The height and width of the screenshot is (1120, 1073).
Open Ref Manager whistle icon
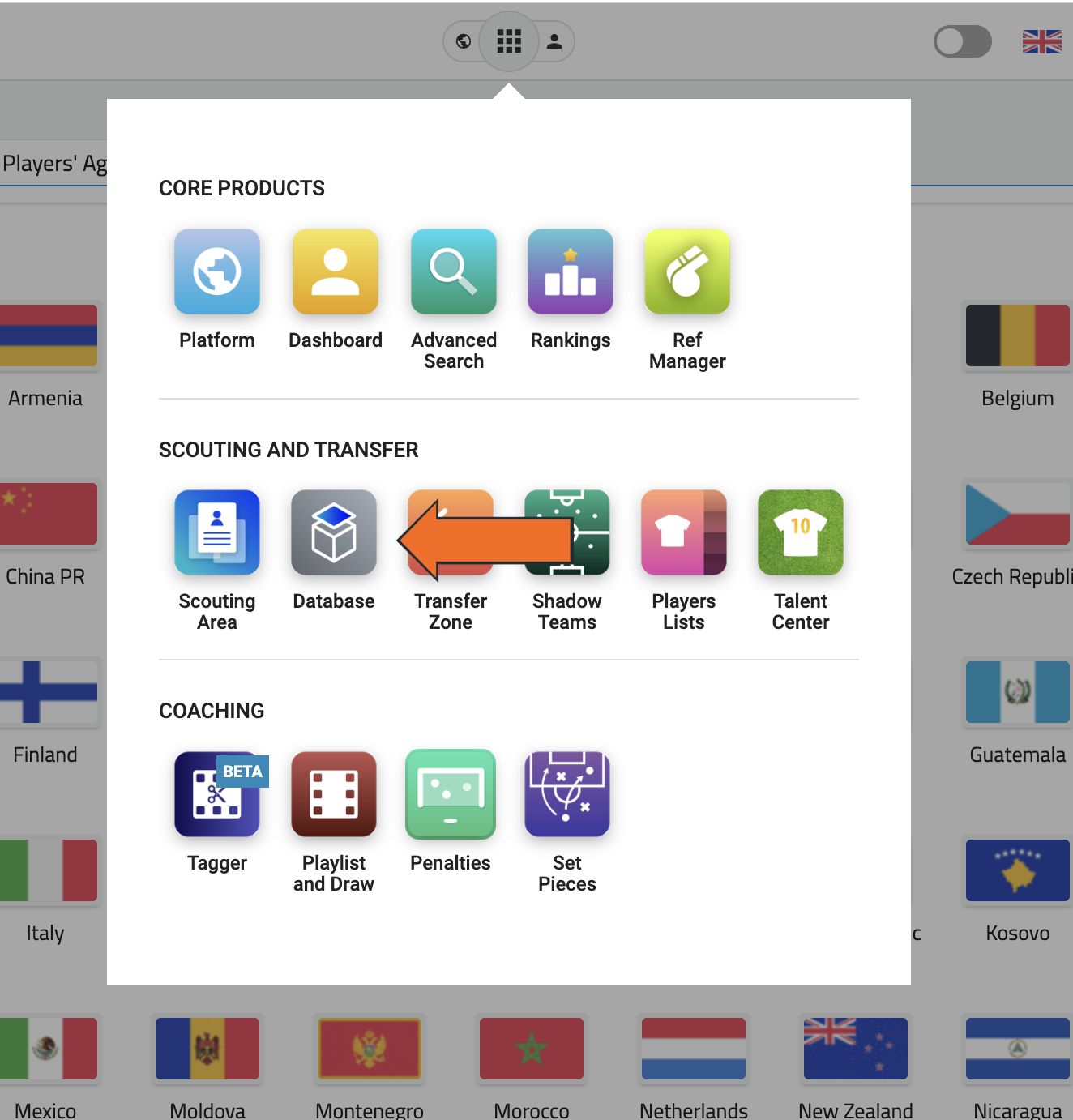click(687, 271)
